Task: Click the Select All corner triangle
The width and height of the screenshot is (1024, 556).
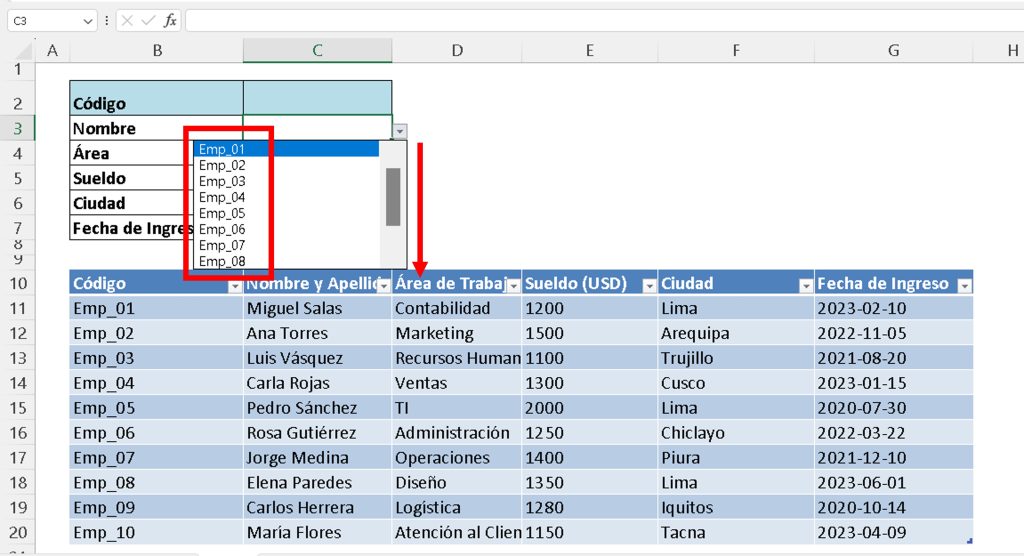Action: coord(25,51)
